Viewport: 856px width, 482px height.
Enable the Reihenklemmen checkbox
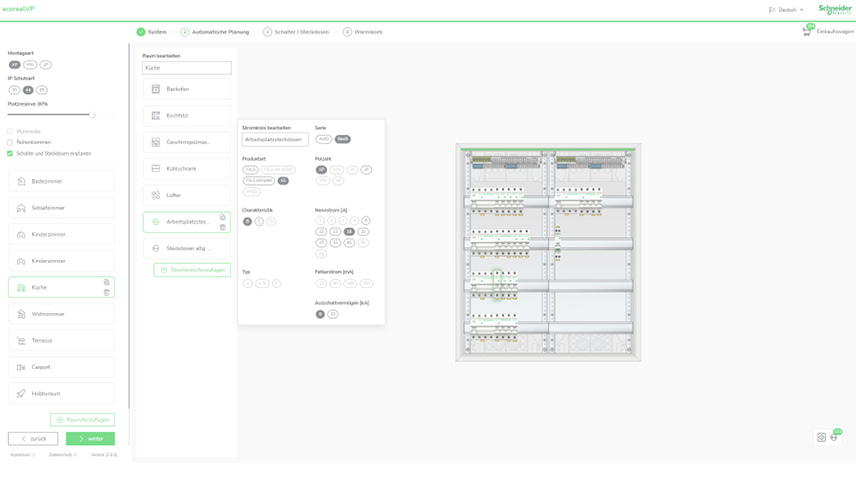point(10,142)
